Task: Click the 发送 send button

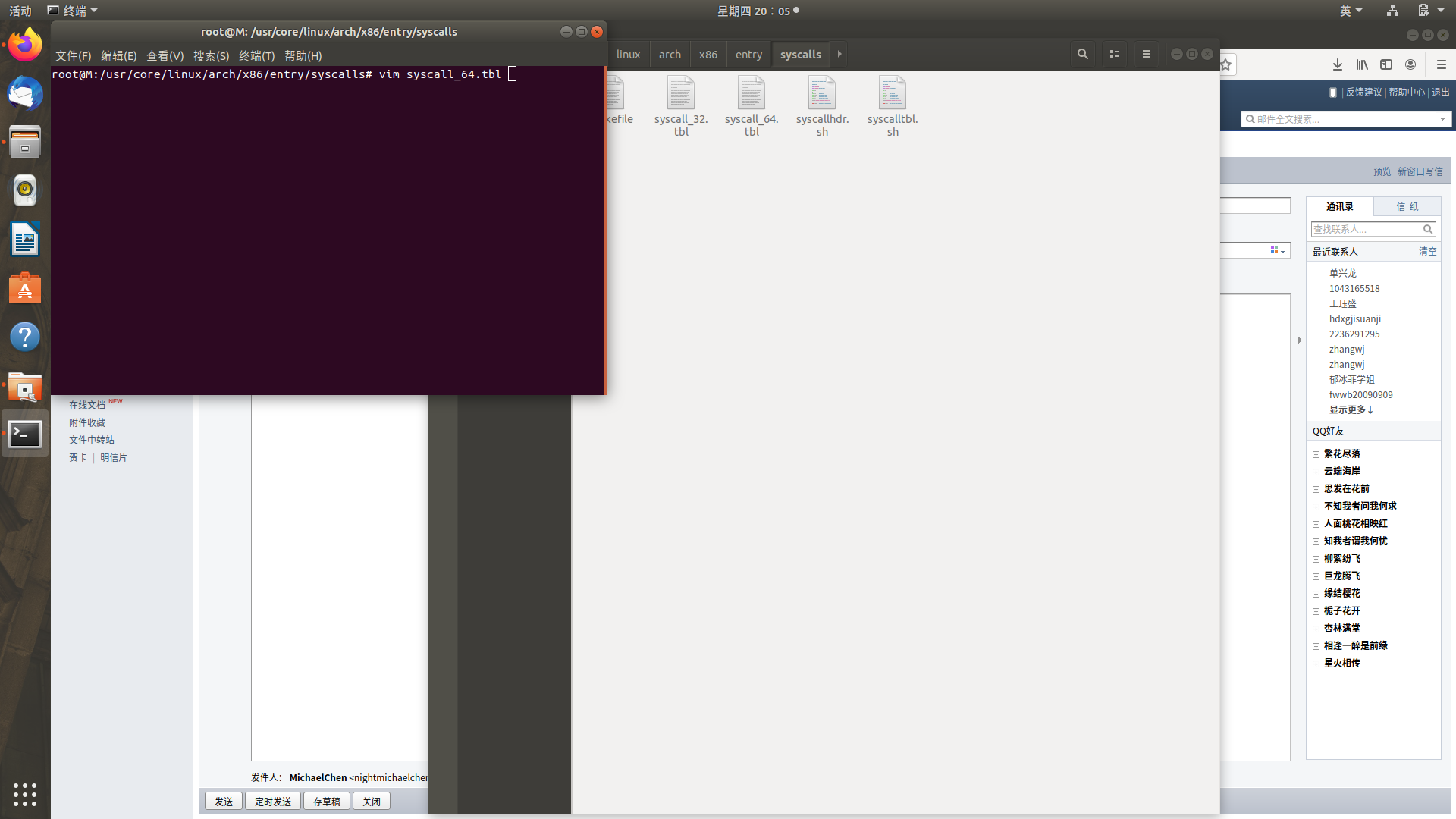Action: [x=224, y=802]
